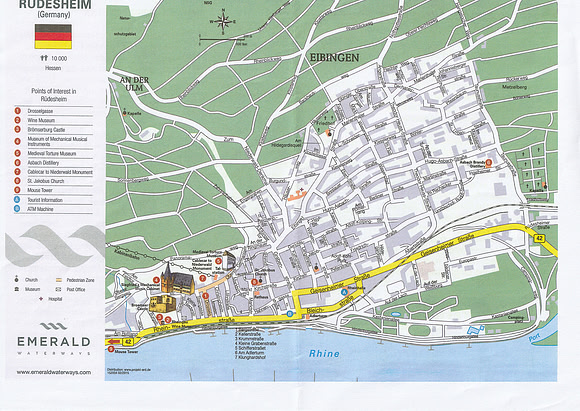Click the EIBINGEN district label

pos(334,58)
